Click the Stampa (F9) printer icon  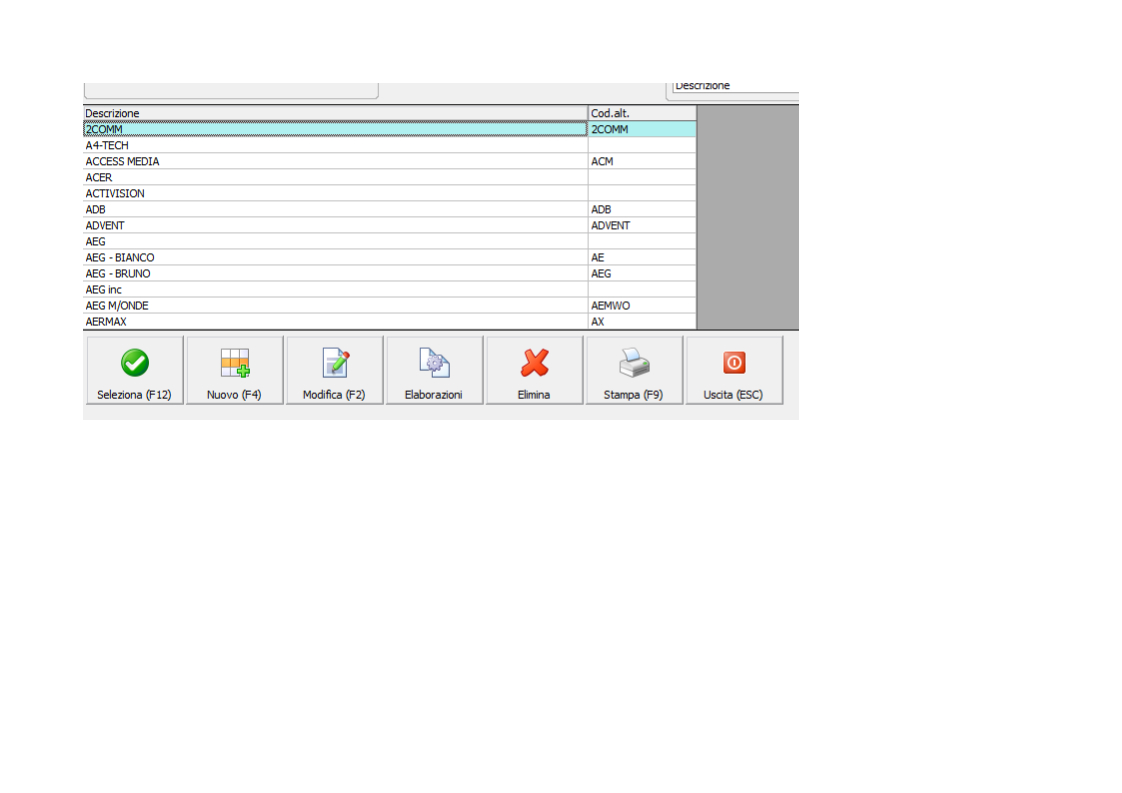pos(634,363)
